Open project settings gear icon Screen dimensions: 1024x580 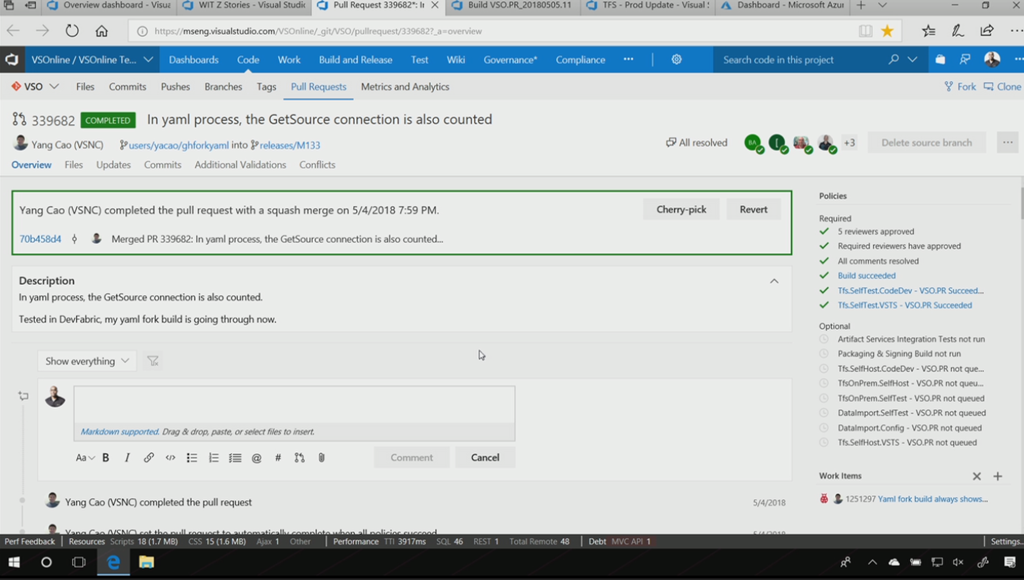[x=677, y=59]
